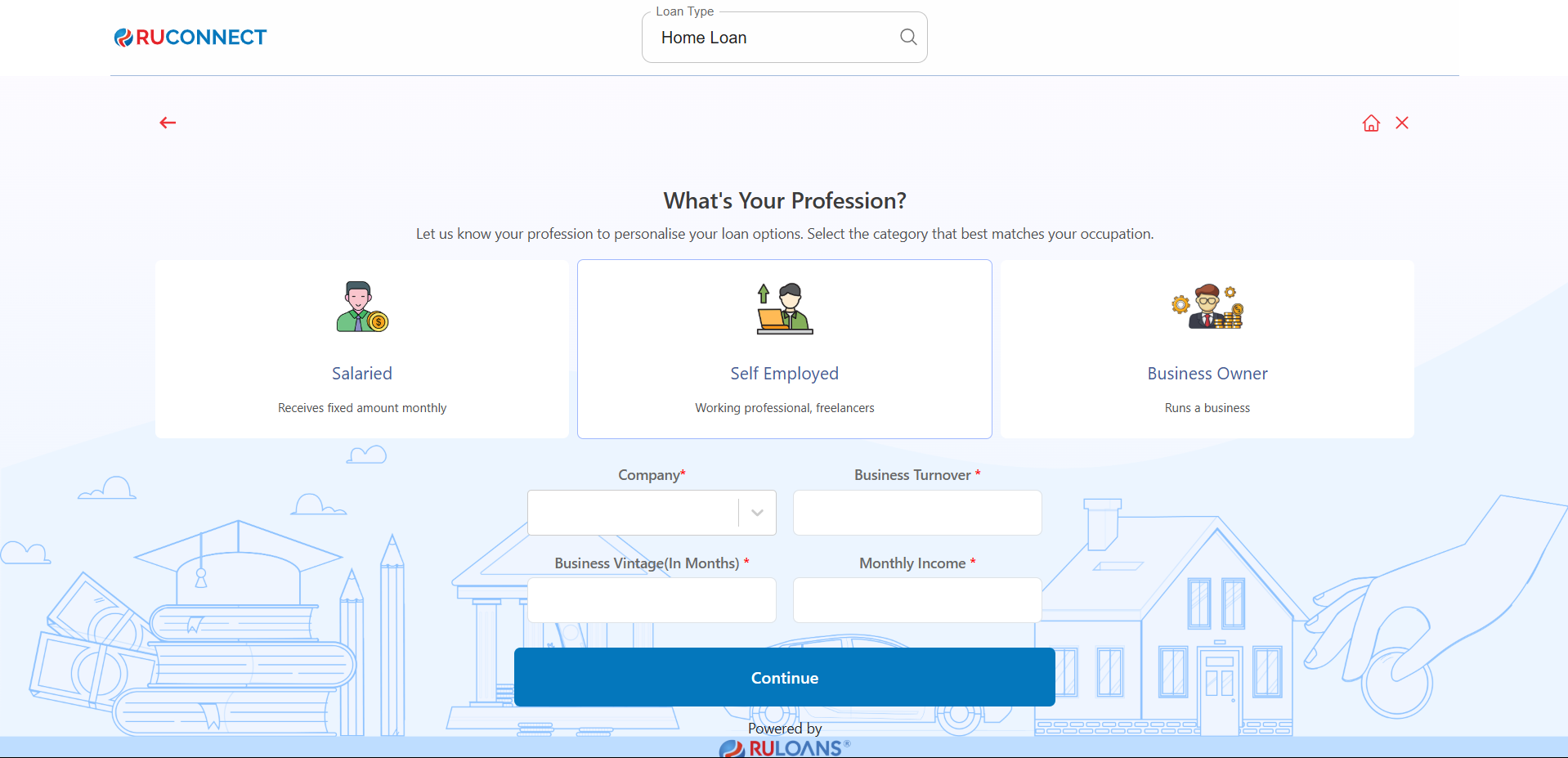
Task: Click into the Monthly Income field
Action: (x=917, y=601)
